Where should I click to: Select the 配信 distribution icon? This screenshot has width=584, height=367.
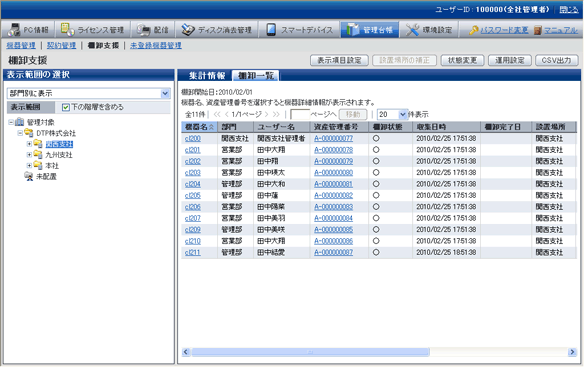point(143,29)
